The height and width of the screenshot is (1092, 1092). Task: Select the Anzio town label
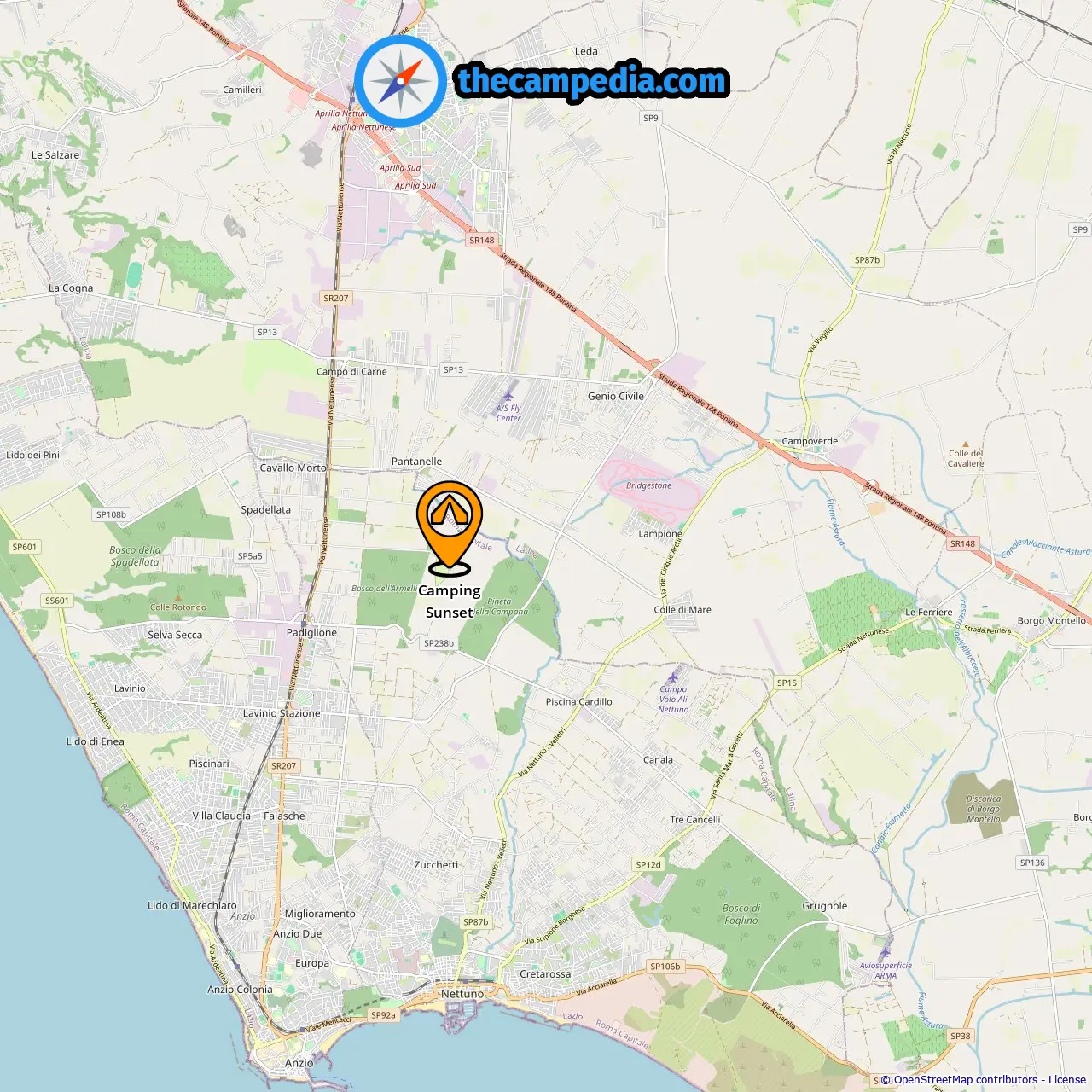click(299, 1063)
